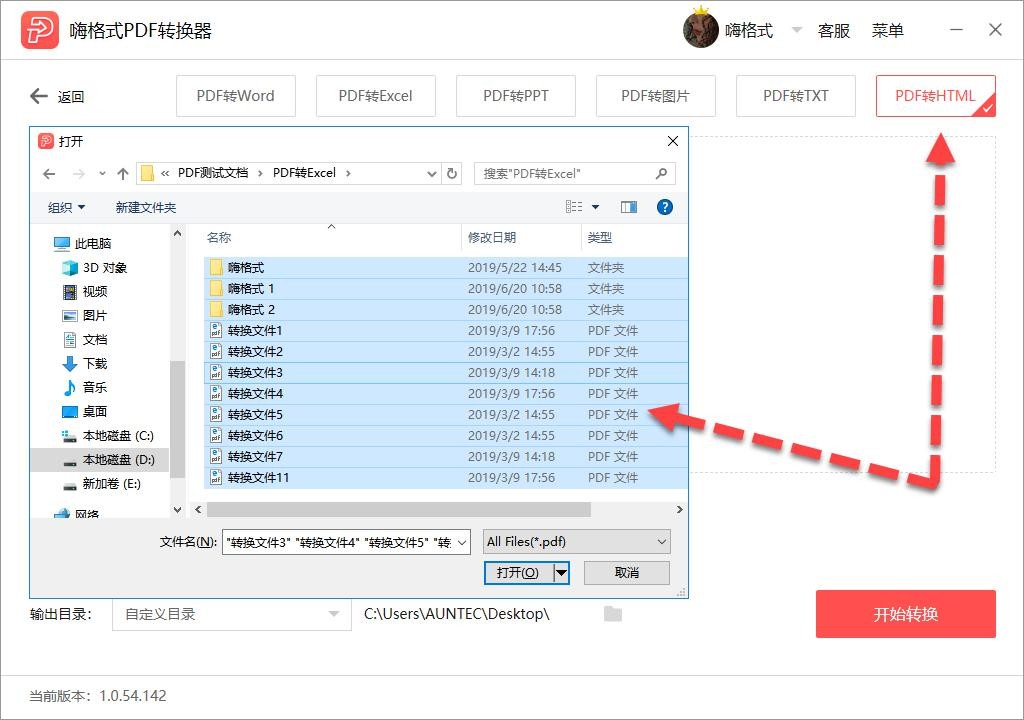Switch to the PDF转PPT tab
The image size is (1024, 720).
click(515, 96)
